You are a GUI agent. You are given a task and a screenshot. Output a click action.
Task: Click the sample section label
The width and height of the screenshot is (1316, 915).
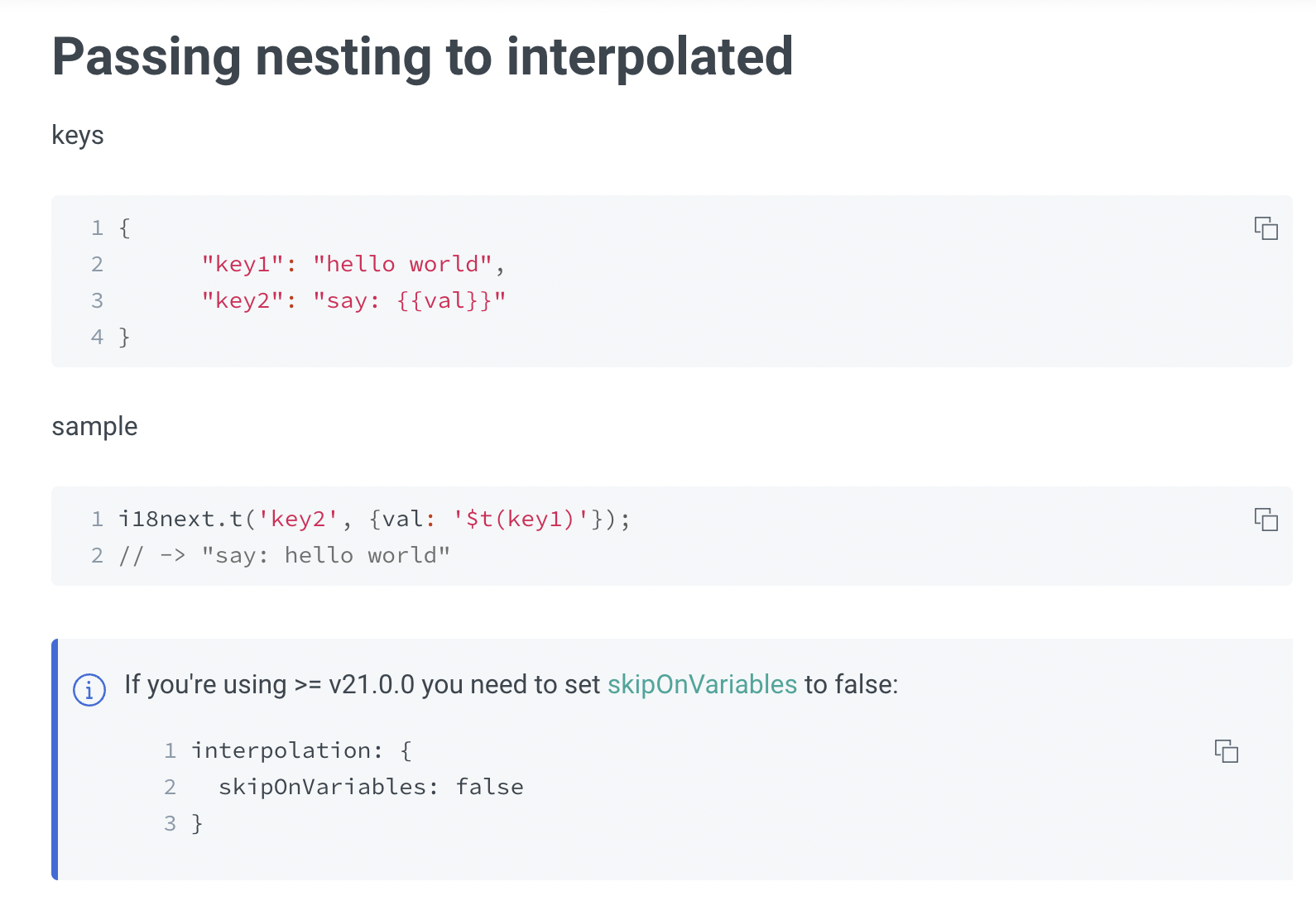point(94,426)
